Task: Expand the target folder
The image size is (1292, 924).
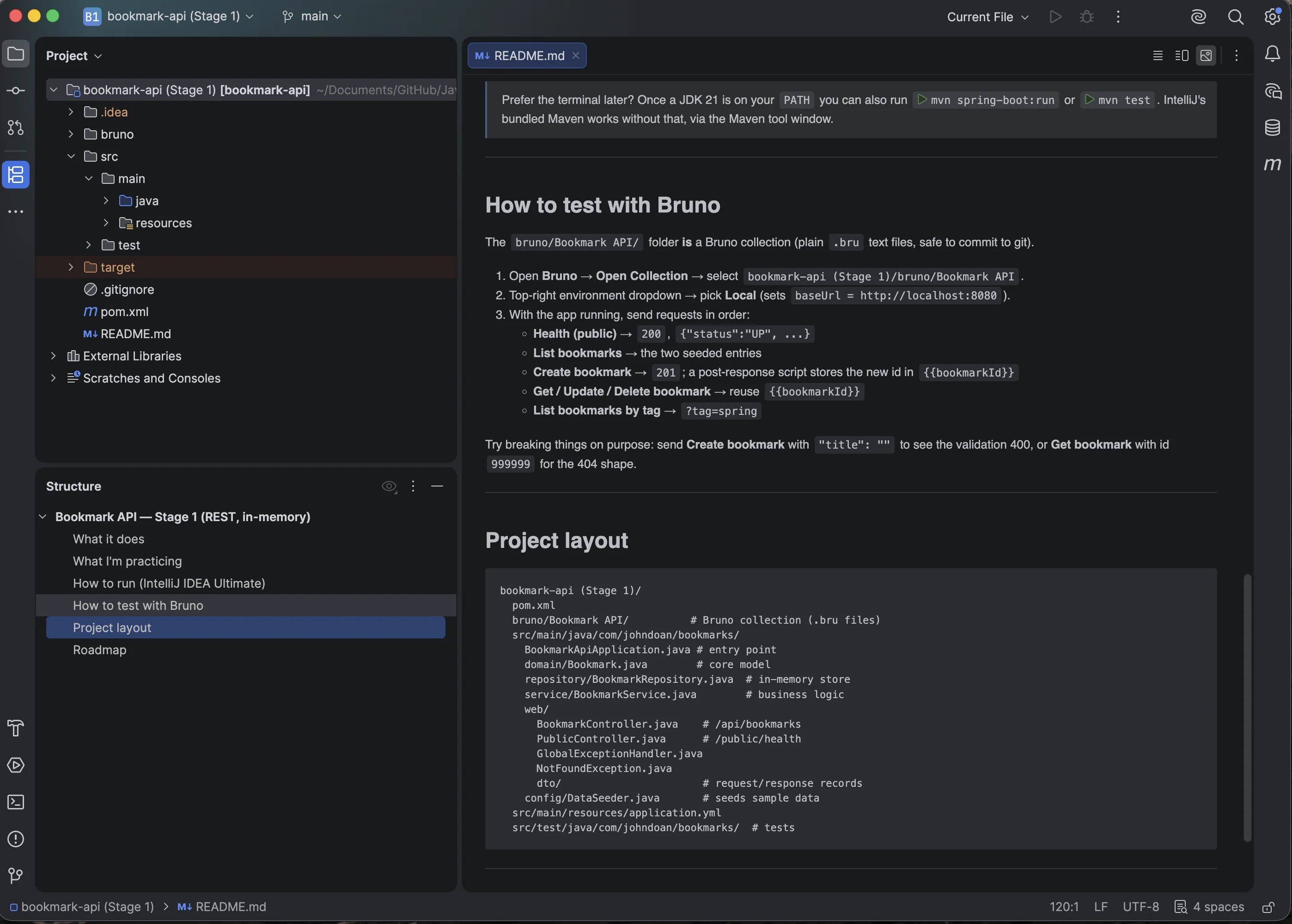Action: (71, 267)
